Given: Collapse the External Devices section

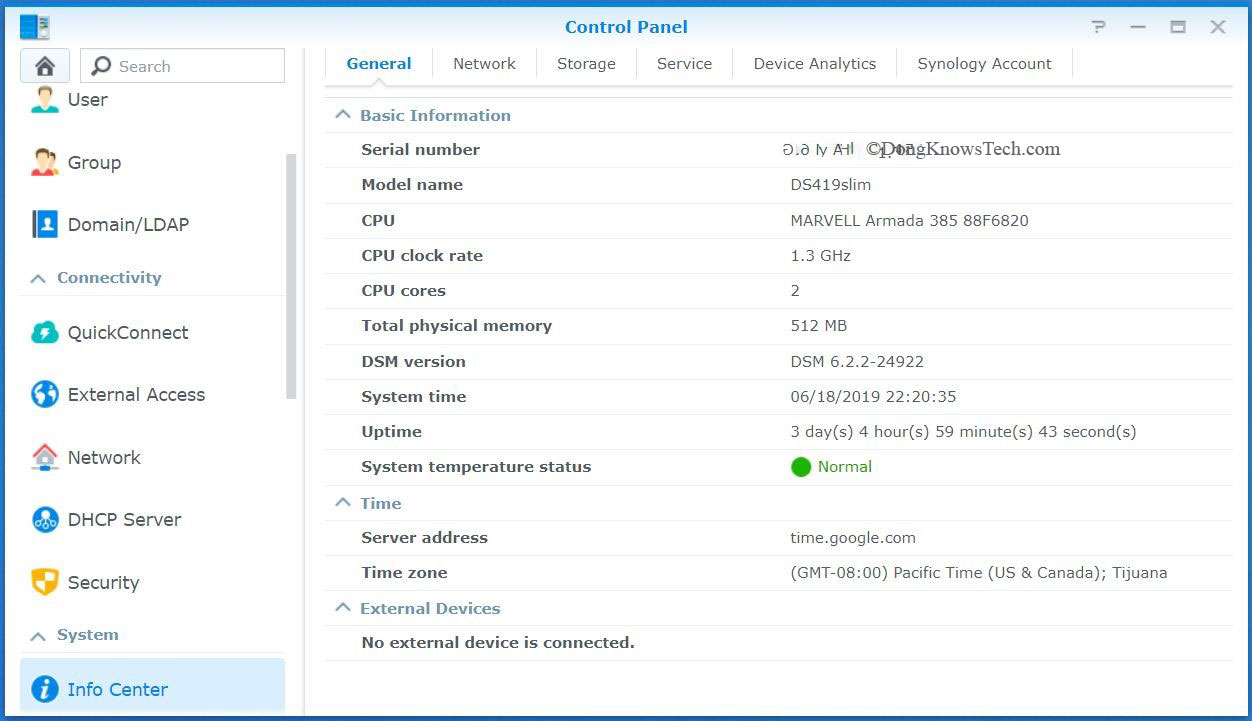Looking at the screenshot, I should pyautogui.click(x=343, y=608).
